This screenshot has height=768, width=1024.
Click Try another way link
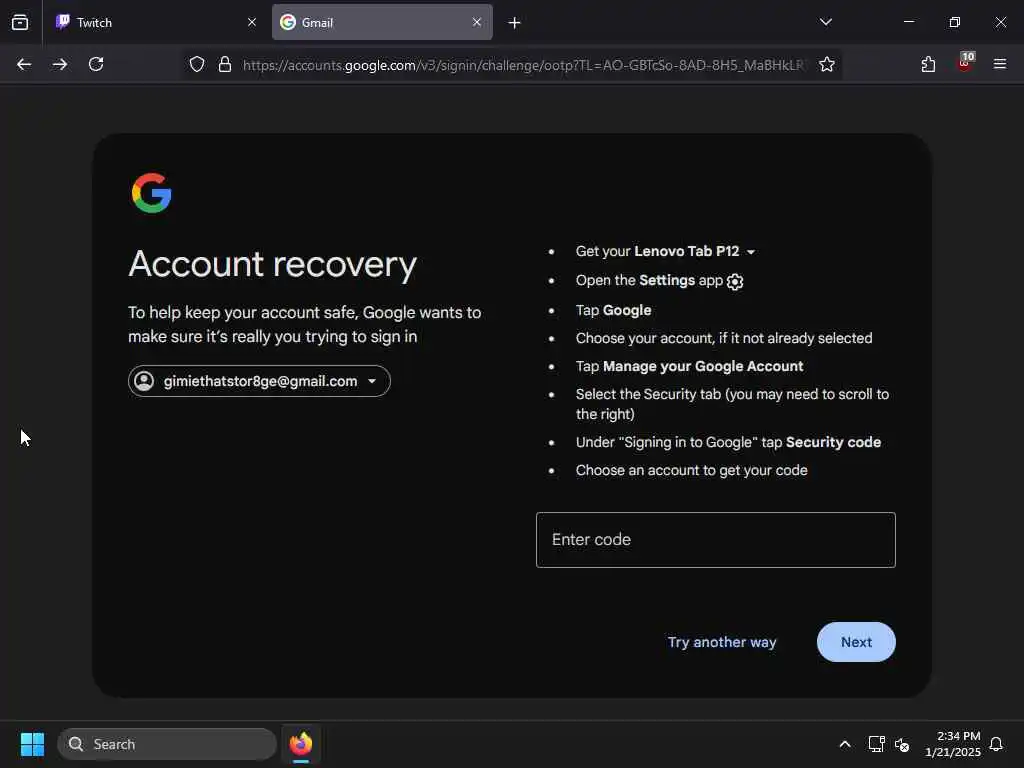click(x=722, y=642)
